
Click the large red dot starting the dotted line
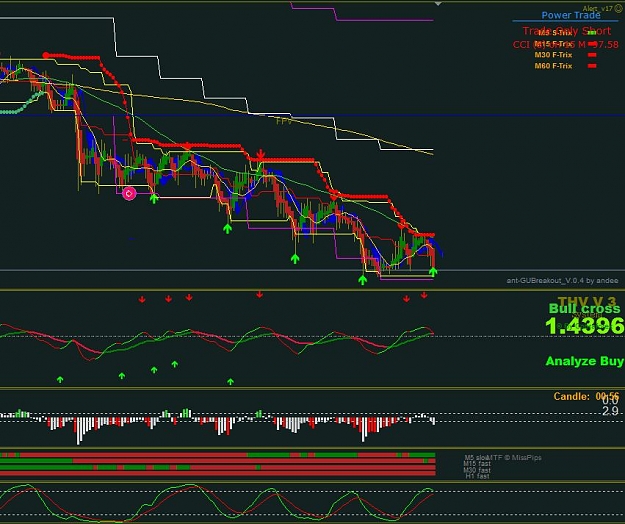point(46,55)
